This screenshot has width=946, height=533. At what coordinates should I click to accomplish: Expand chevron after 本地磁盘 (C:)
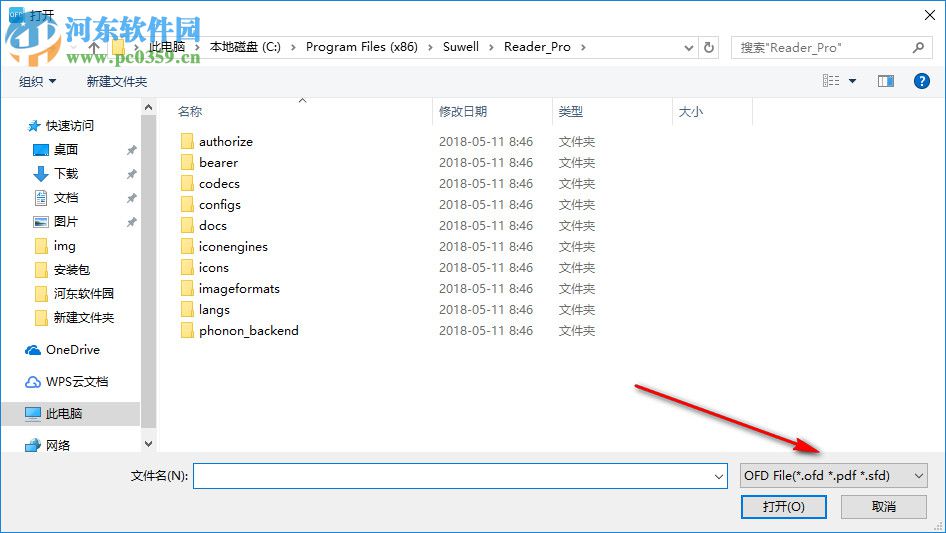point(293,47)
